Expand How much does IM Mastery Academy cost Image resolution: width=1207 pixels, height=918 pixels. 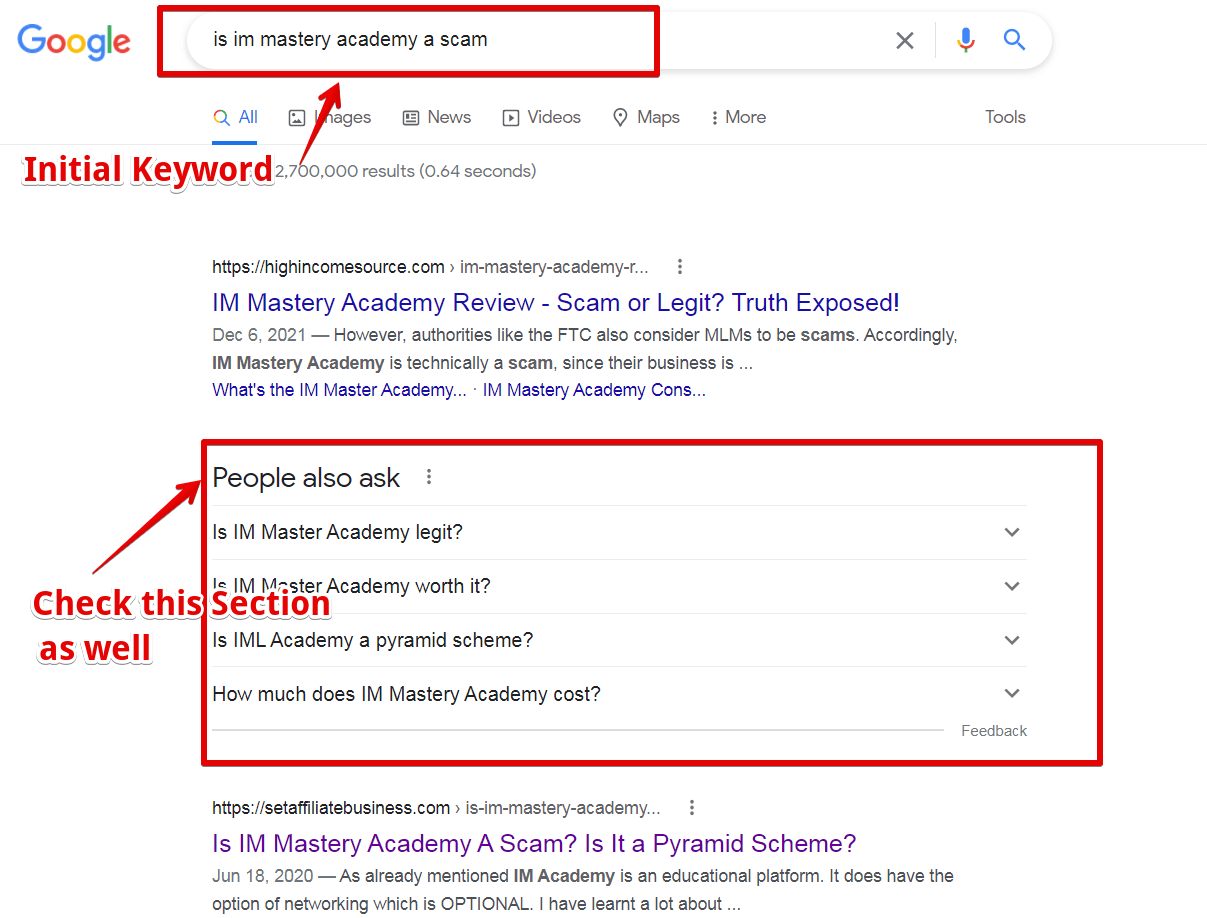[619, 694]
